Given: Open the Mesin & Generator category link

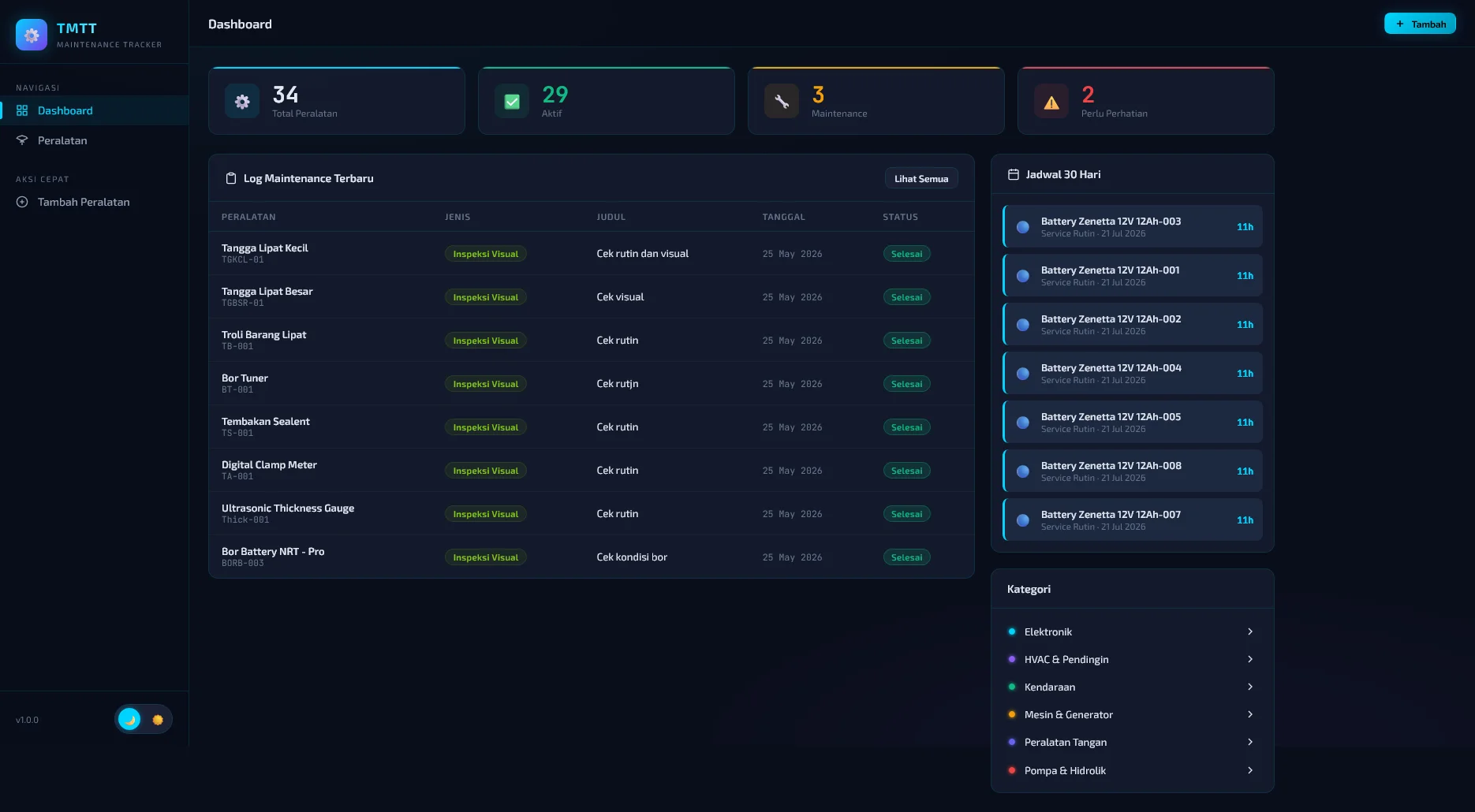Looking at the screenshot, I should pyautogui.click(x=1132, y=714).
